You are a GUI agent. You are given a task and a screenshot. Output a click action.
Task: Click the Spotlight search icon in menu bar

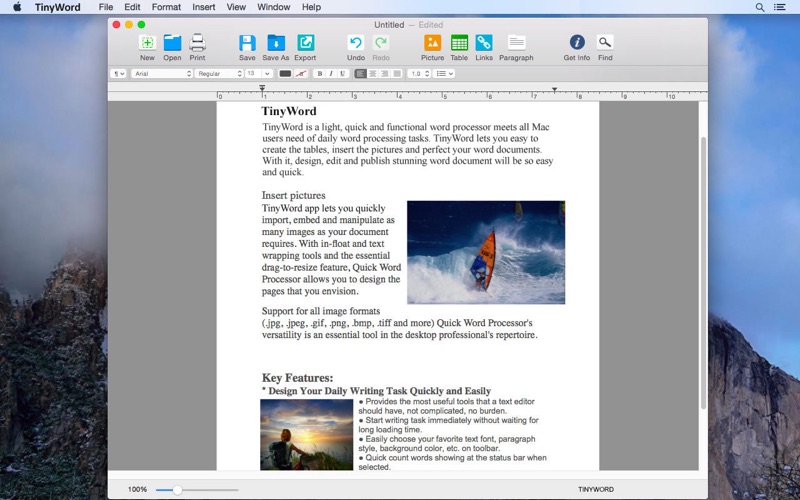click(760, 7)
